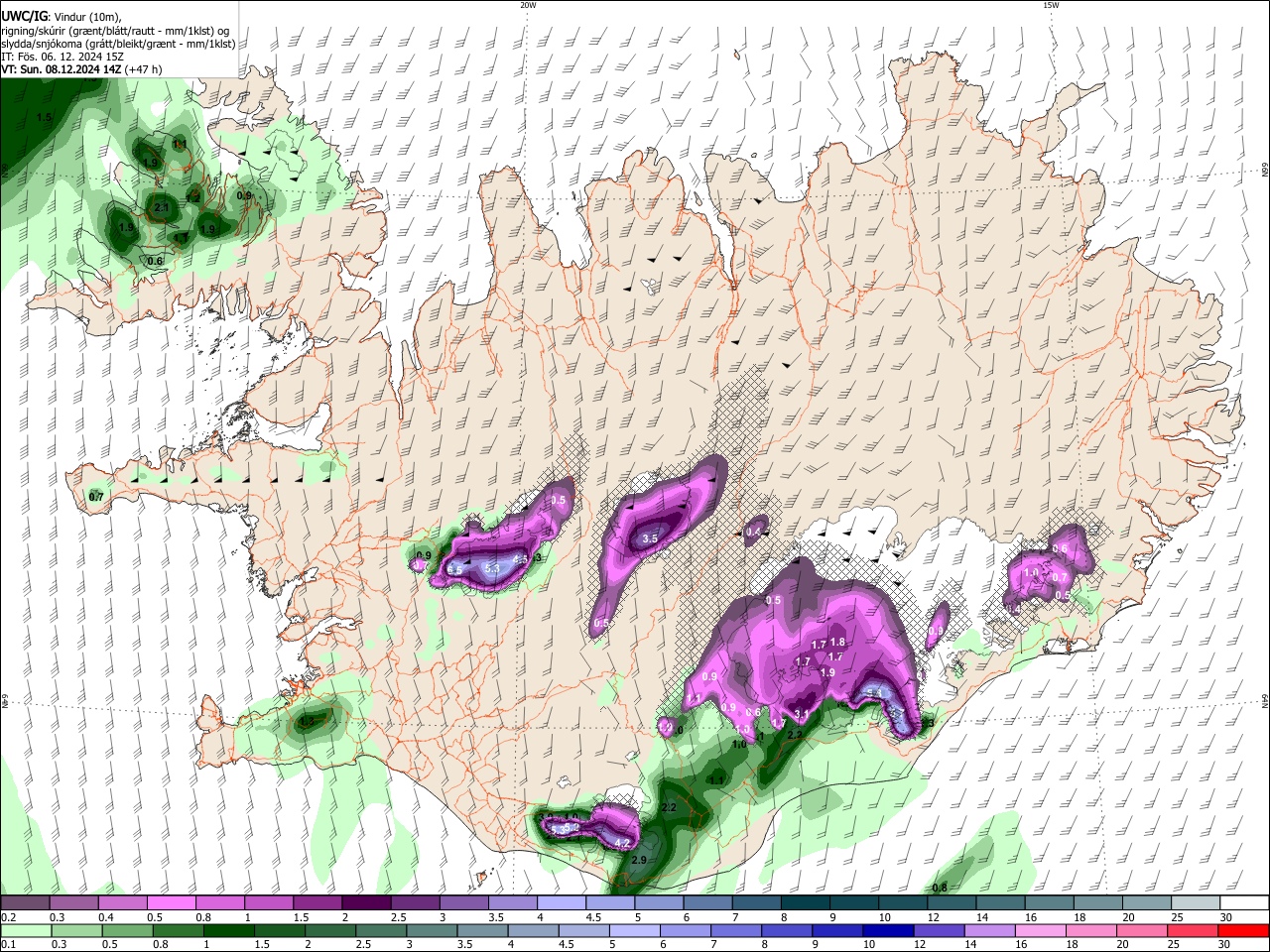Click the '0.7' value at the western peninsula tip
This screenshot has height=952, width=1270.
coord(96,496)
